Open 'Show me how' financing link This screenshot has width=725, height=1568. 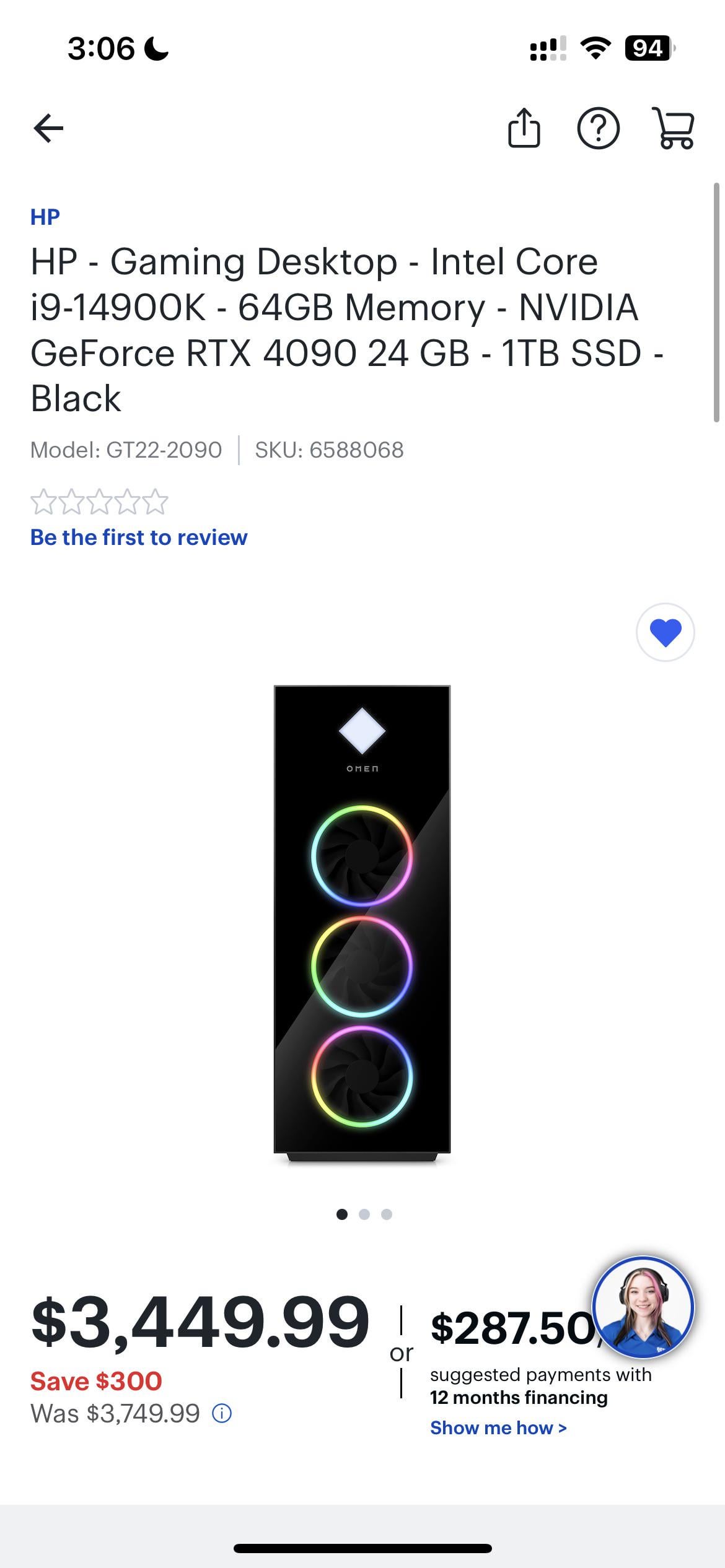point(498,1428)
